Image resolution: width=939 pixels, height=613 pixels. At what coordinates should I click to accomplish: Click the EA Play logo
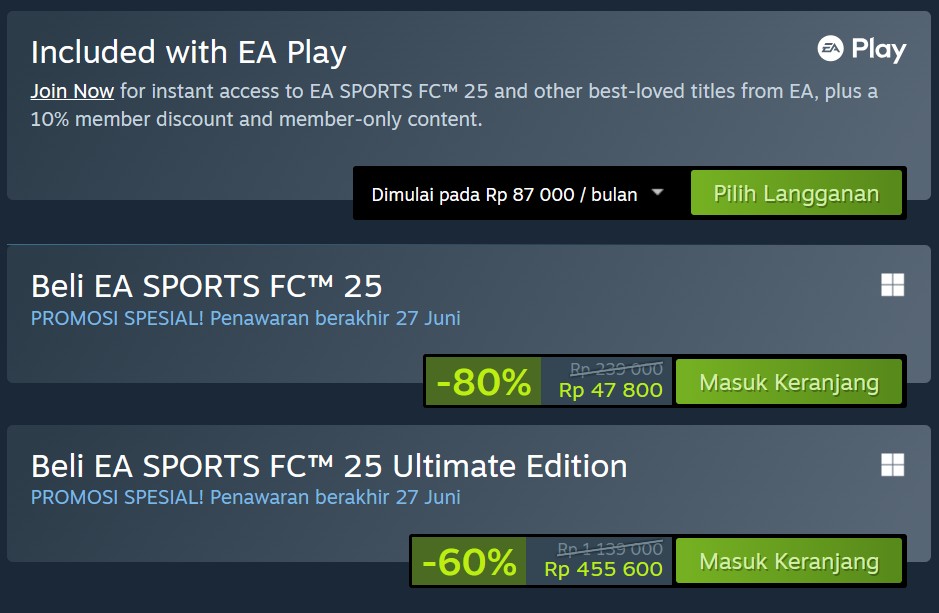click(861, 49)
